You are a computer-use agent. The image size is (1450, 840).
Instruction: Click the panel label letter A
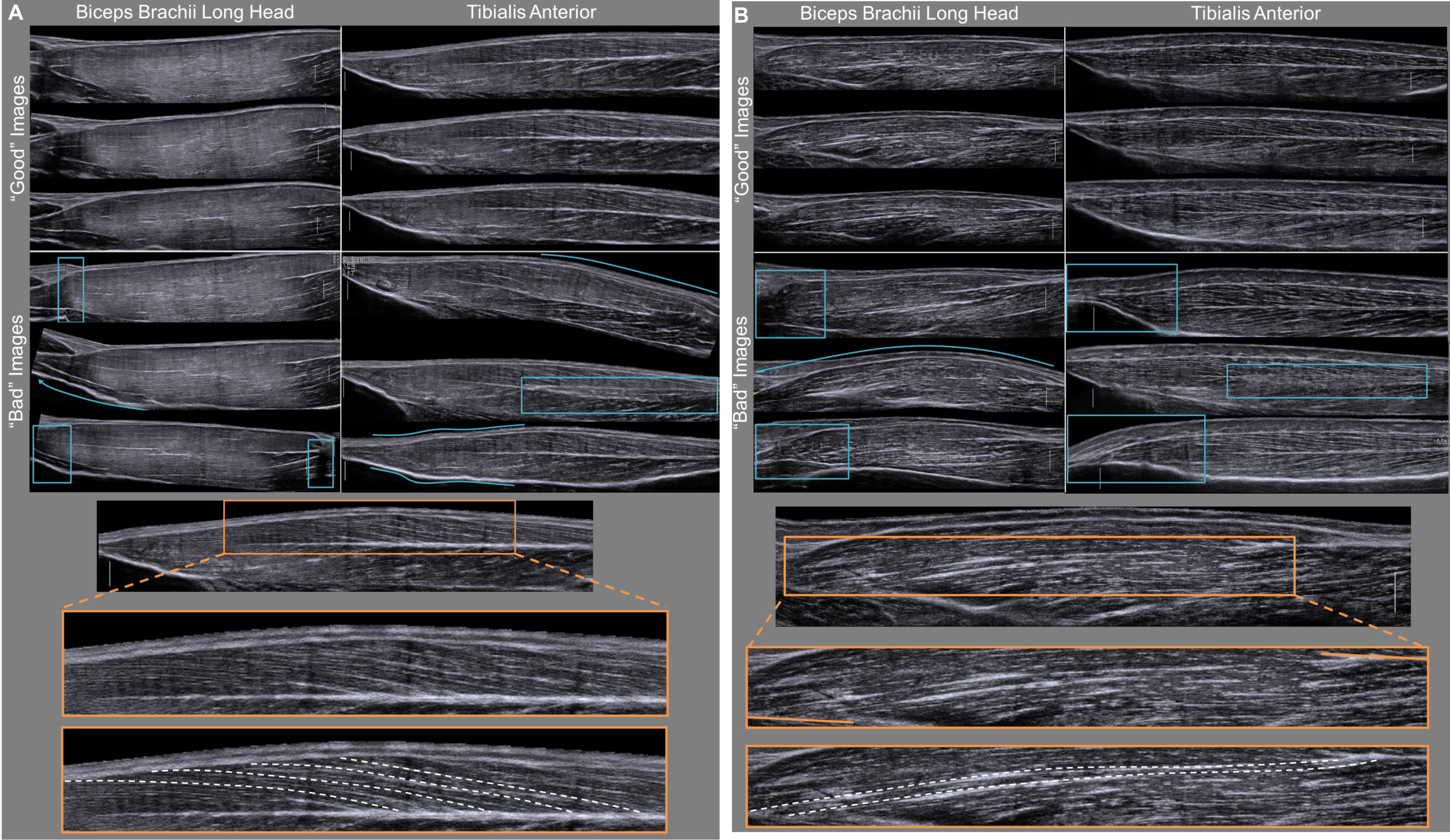tap(16, 13)
